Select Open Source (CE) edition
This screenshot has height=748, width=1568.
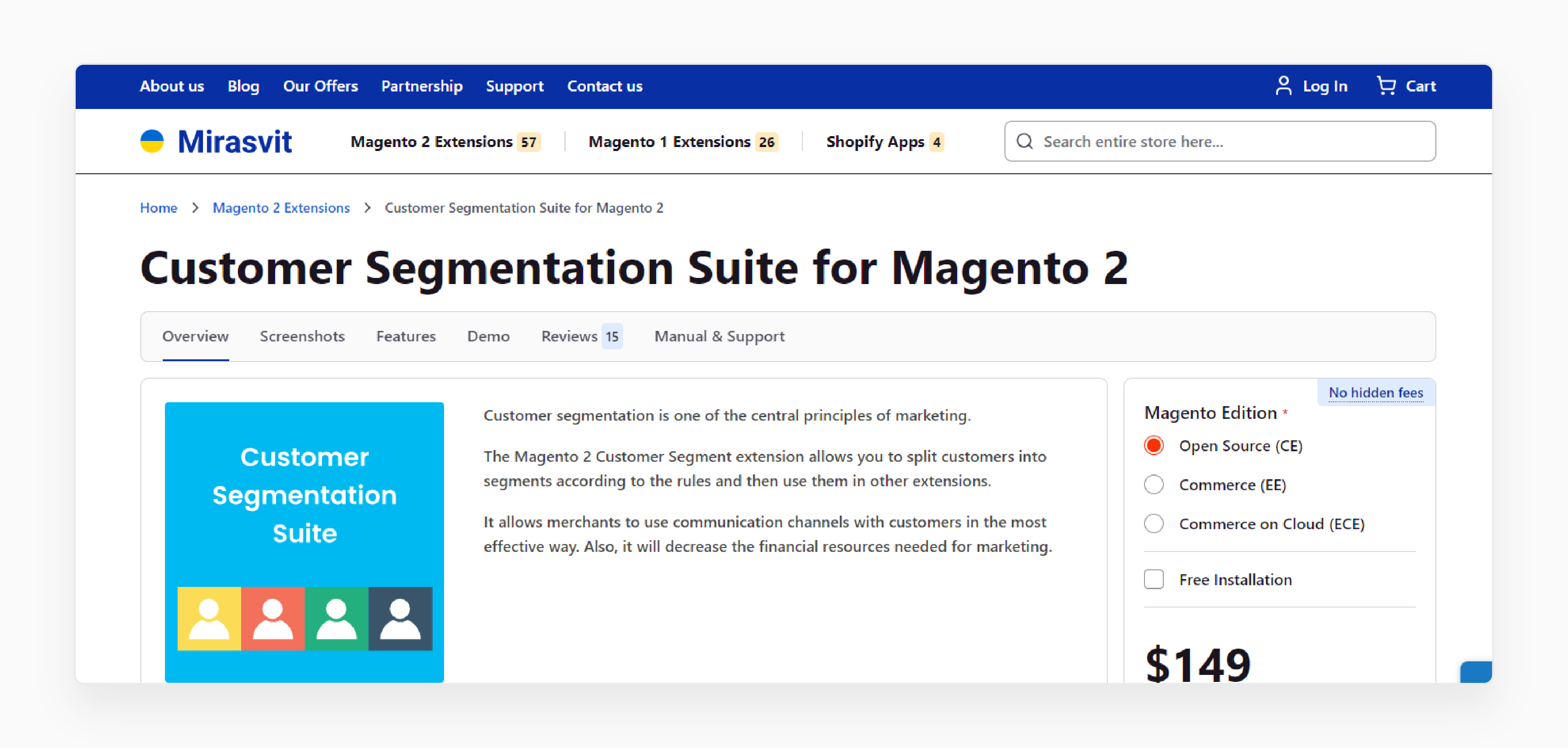point(1154,445)
